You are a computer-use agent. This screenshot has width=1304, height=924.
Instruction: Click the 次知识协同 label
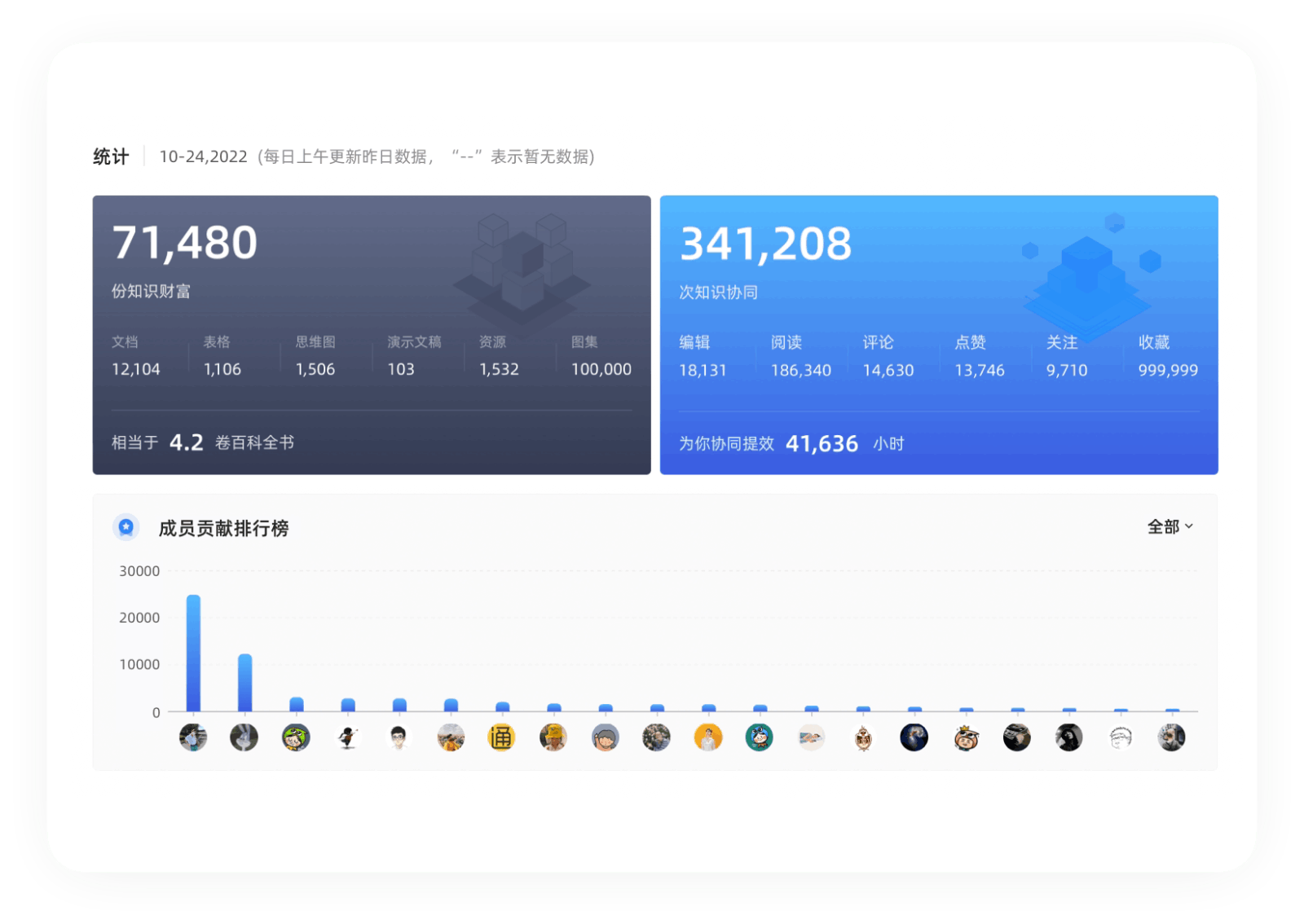719,292
